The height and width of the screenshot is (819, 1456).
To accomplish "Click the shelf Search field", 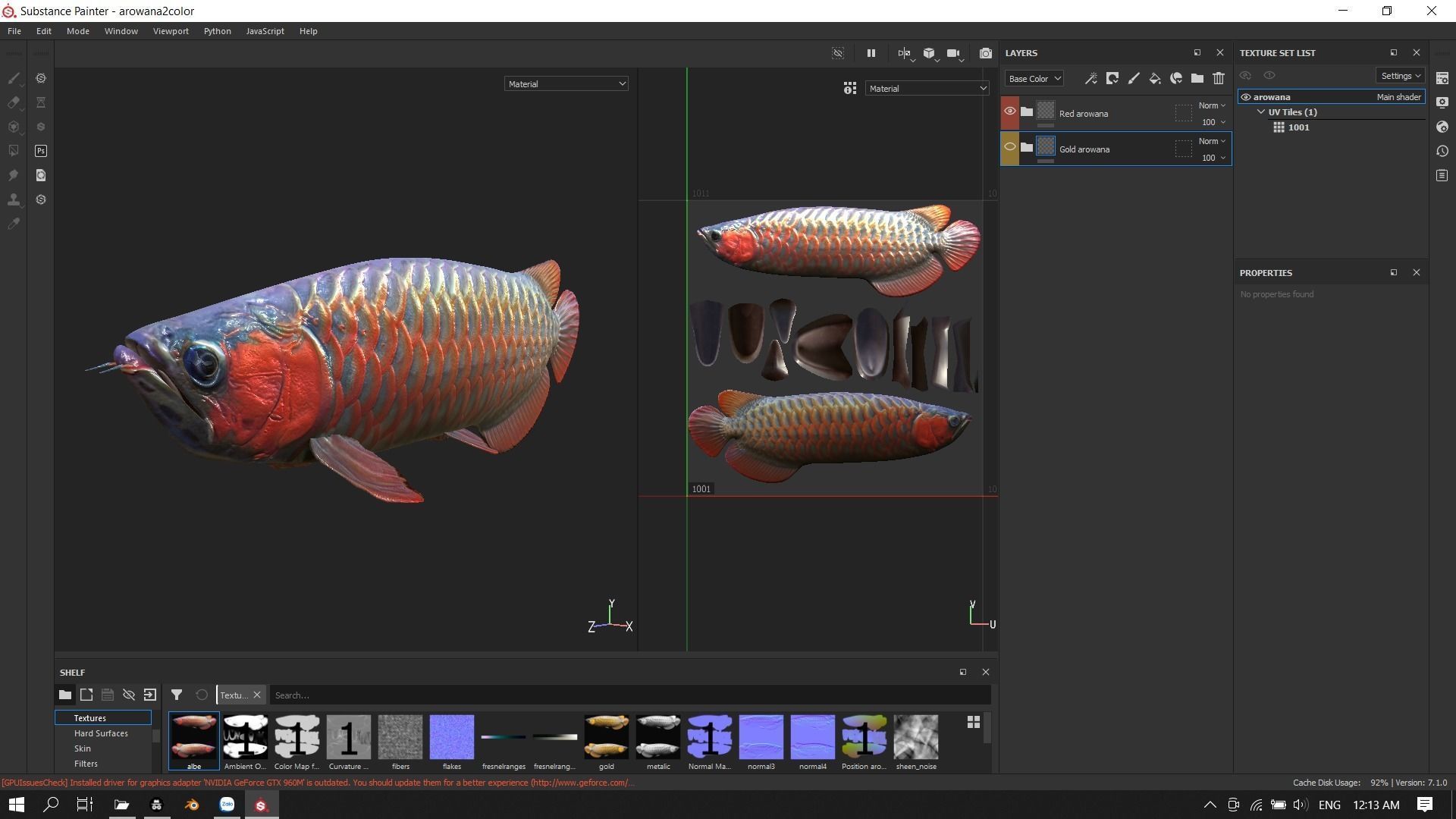I will pos(631,695).
